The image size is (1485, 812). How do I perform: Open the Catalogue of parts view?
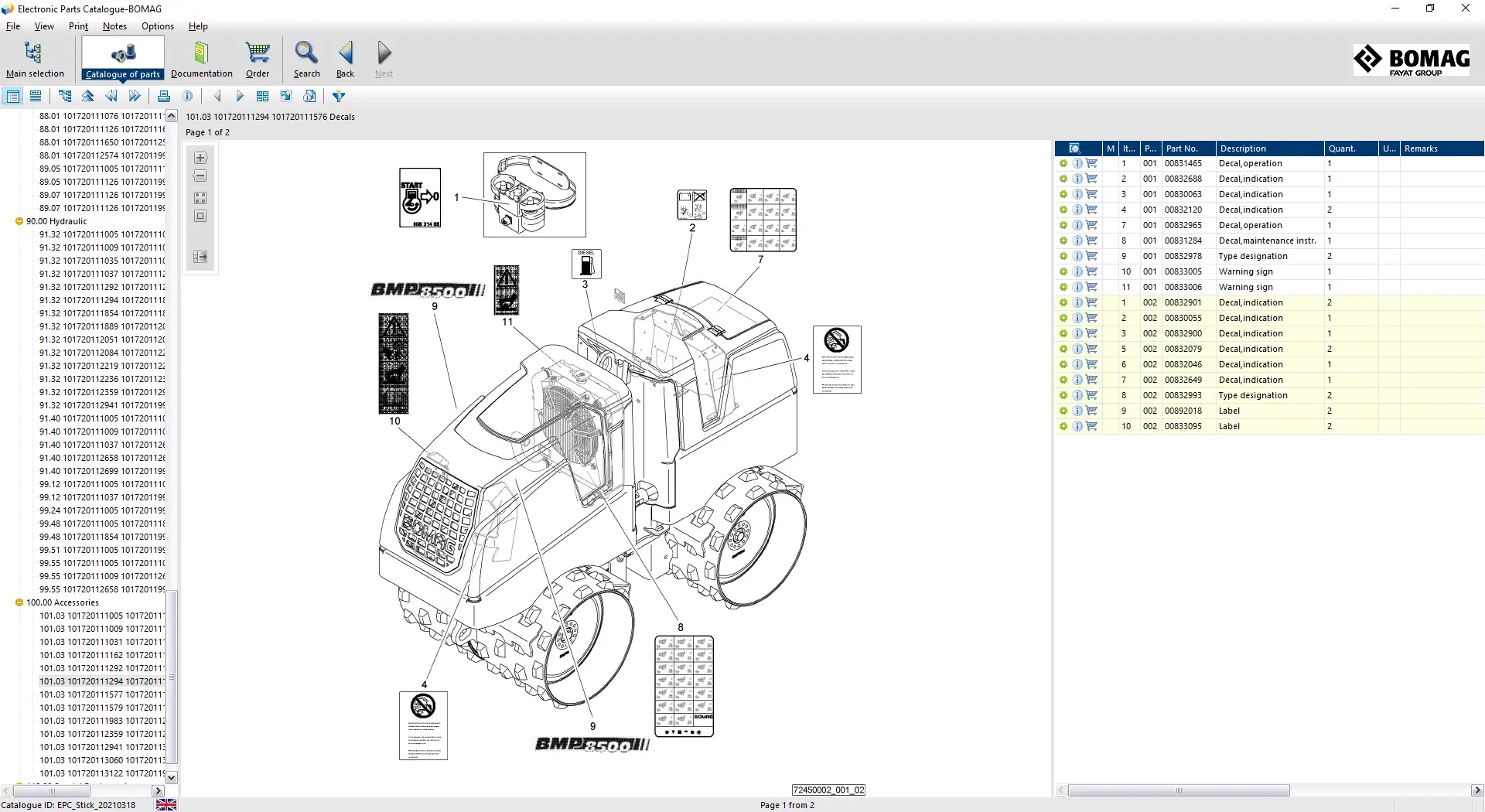(x=123, y=59)
